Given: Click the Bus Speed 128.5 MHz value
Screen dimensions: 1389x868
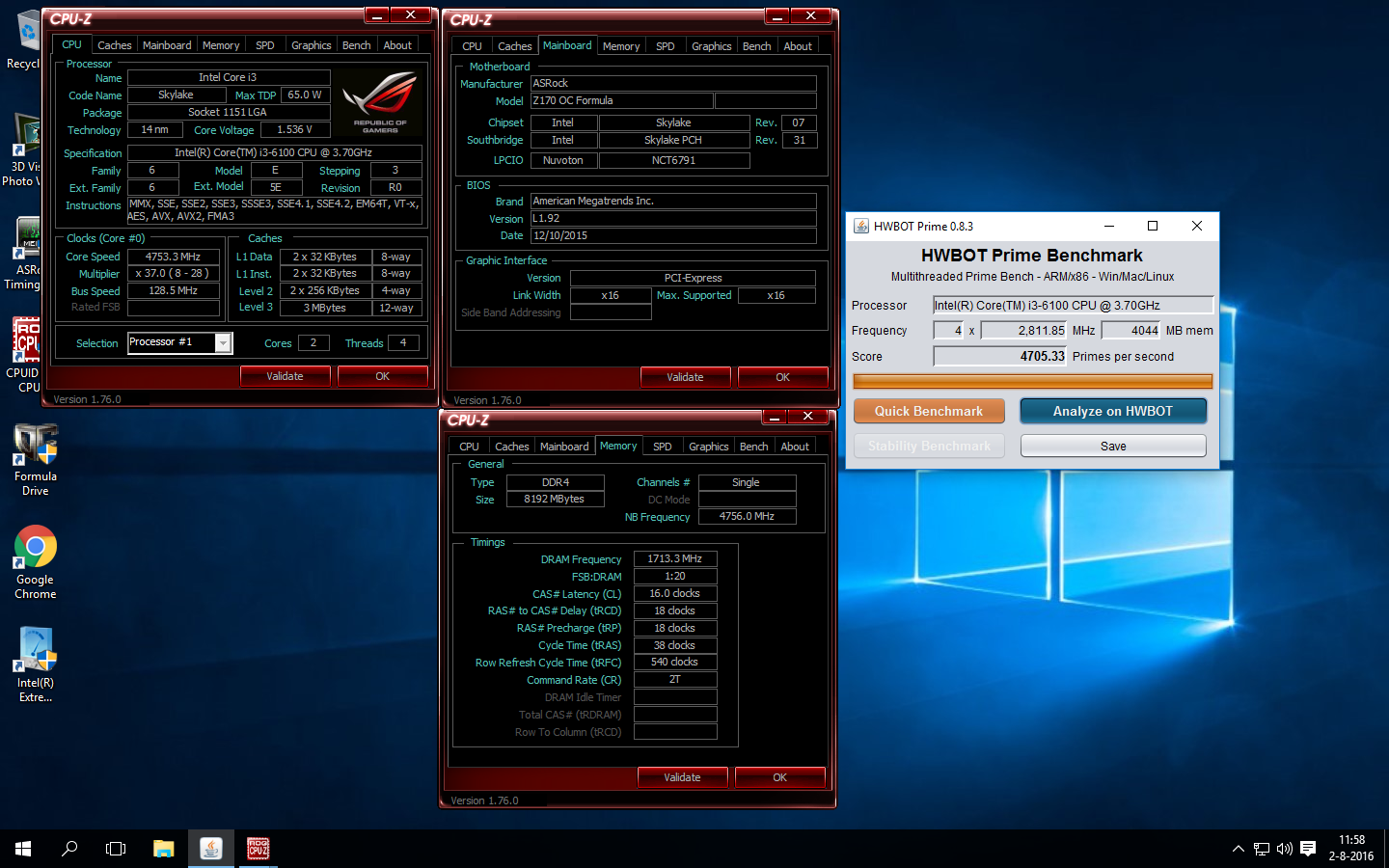Looking at the screenshot, I should coord(173,290).
